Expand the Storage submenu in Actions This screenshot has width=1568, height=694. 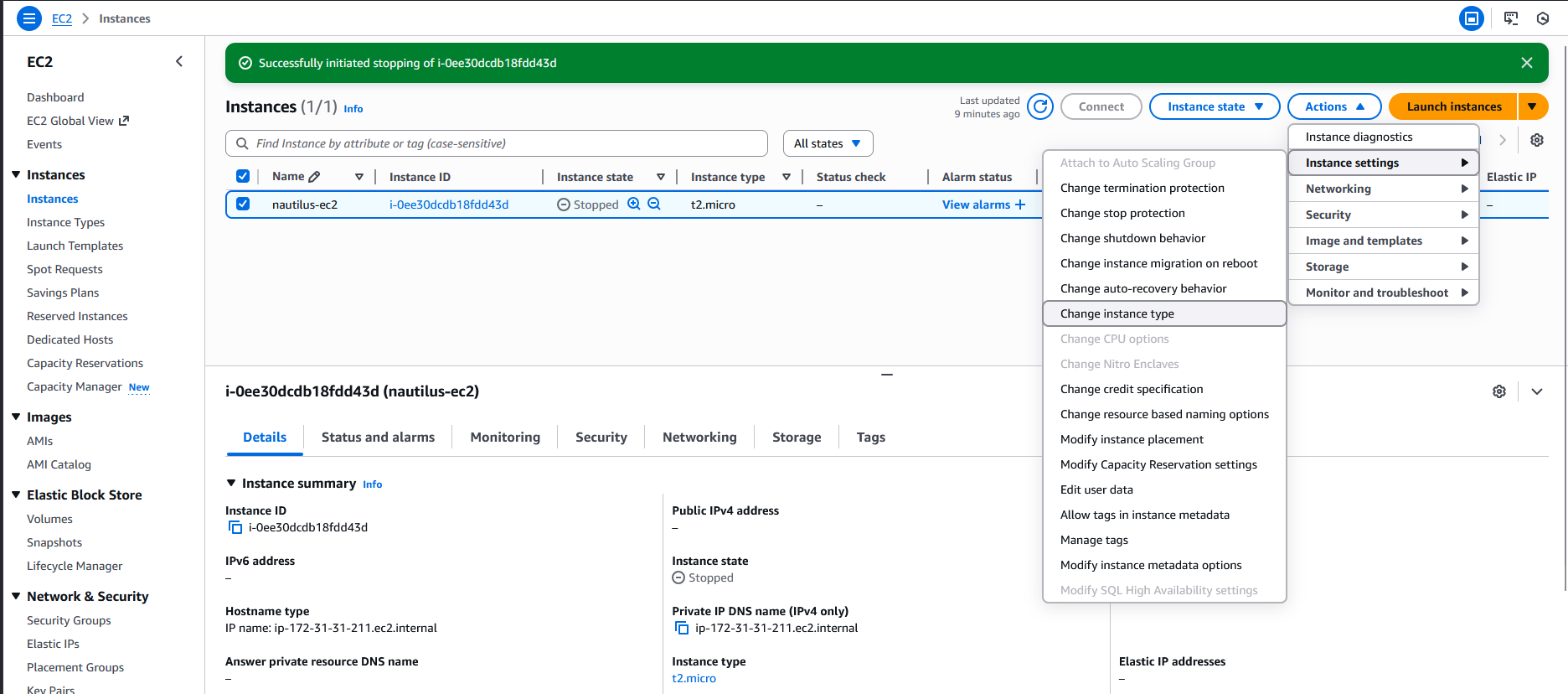pos(1384,267)
